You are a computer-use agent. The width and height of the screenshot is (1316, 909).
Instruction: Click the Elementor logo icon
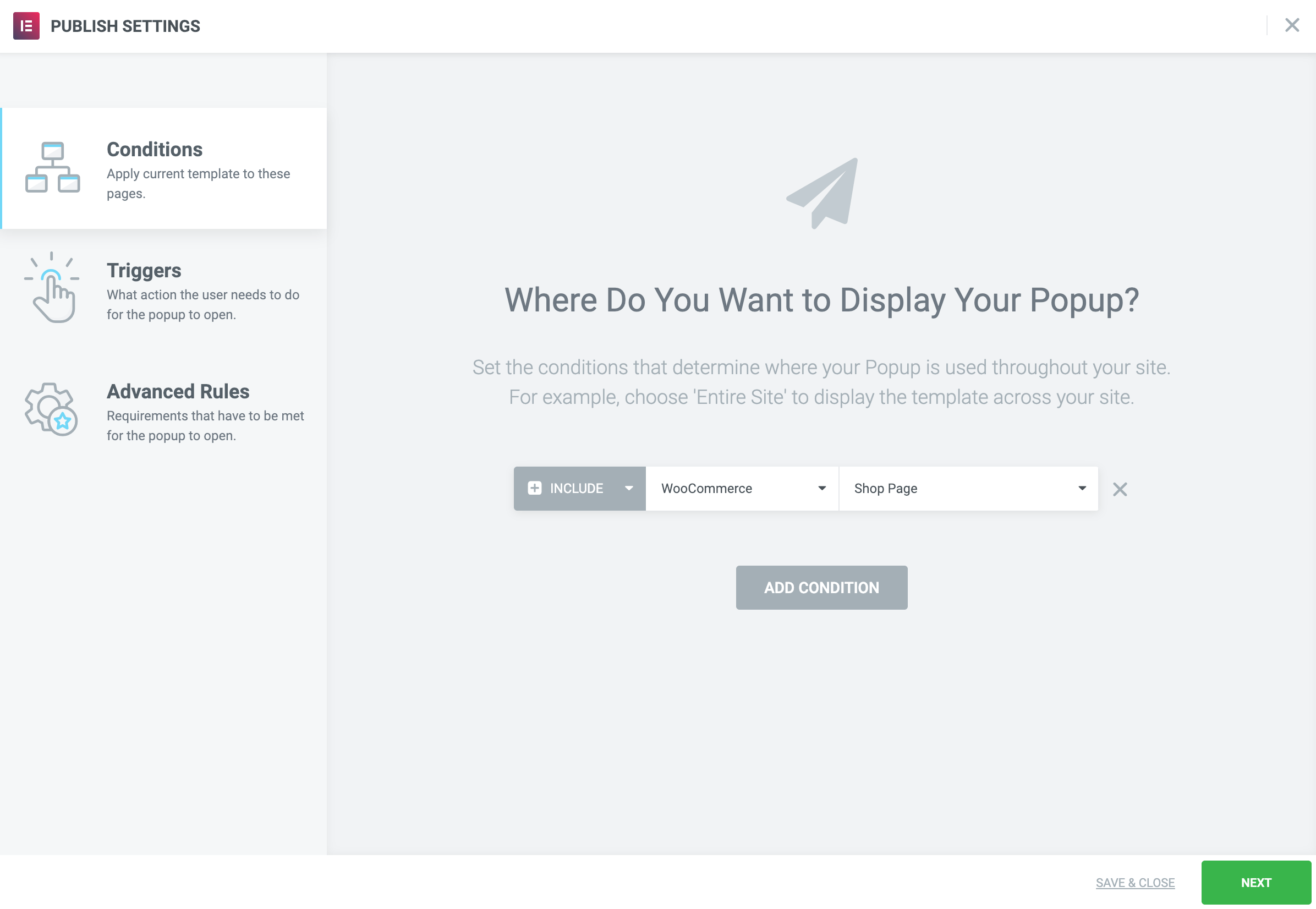26,26
